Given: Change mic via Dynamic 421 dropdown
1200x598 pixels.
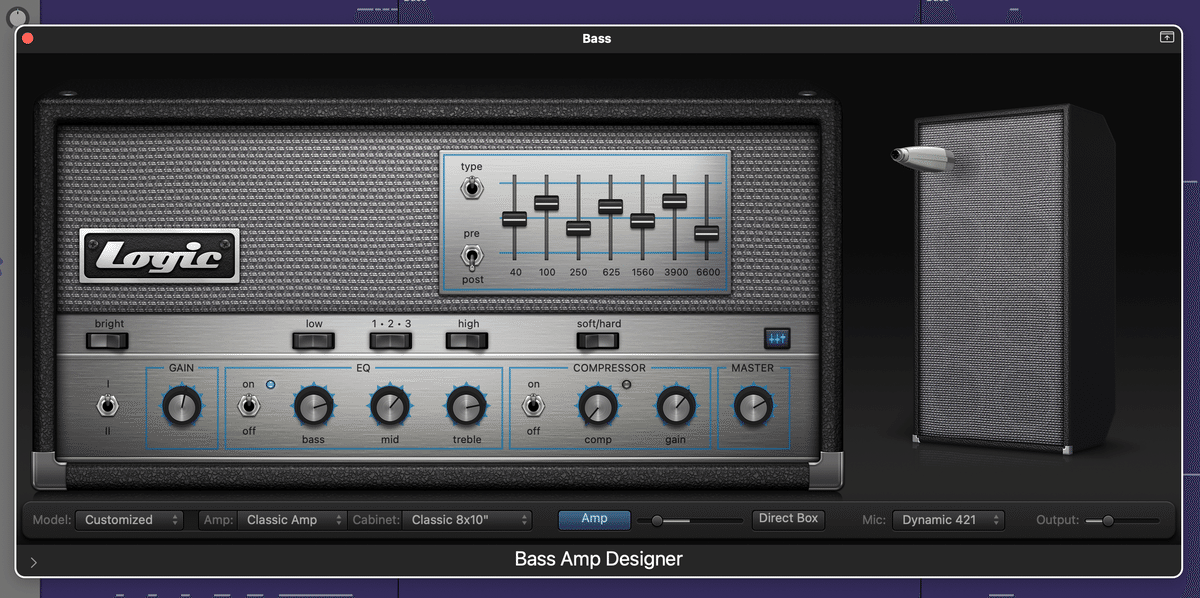Looking at the screenshot, I should 947,519.
